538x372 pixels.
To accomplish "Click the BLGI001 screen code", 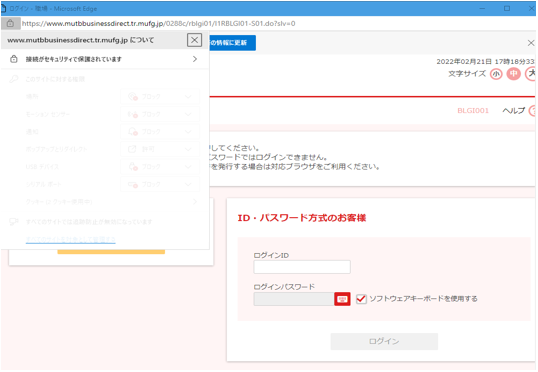I will 473,111.
